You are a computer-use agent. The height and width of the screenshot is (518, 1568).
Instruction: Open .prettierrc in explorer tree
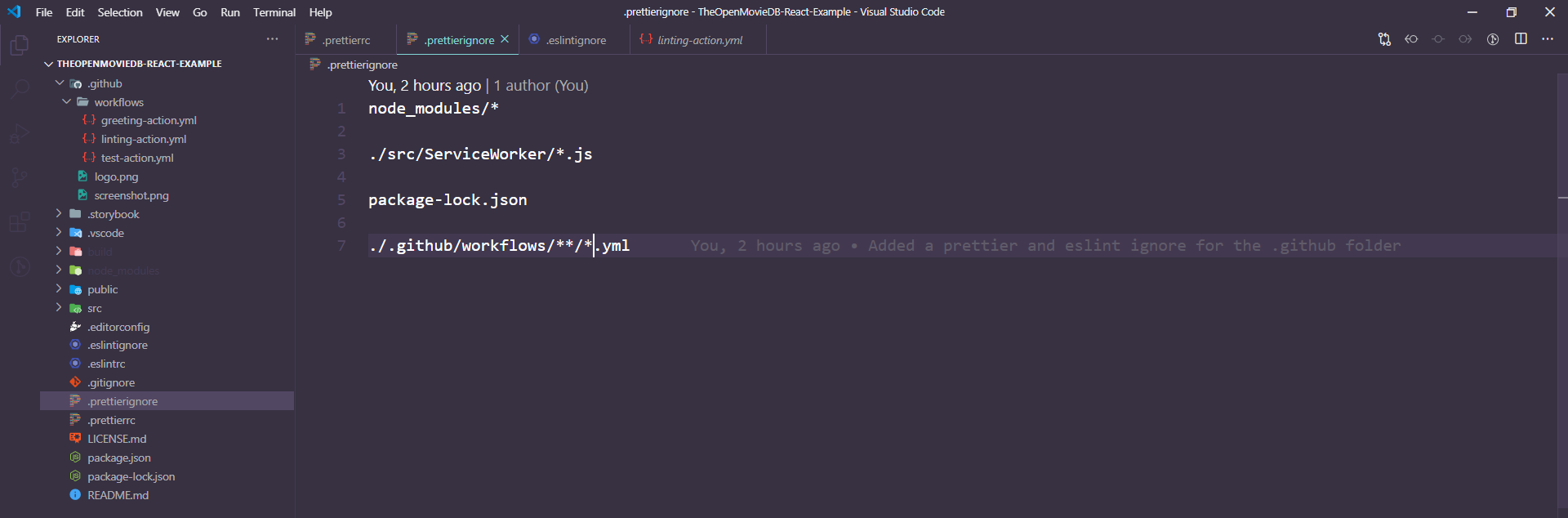pos(167,420)
